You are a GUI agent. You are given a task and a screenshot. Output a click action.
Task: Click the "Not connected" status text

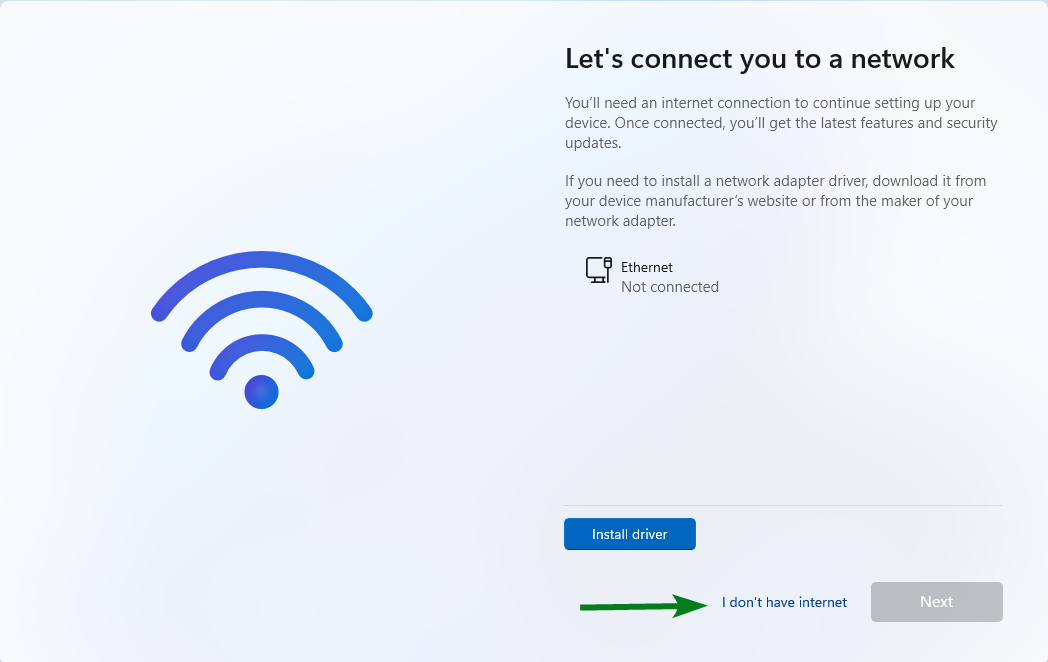(670, 287)
